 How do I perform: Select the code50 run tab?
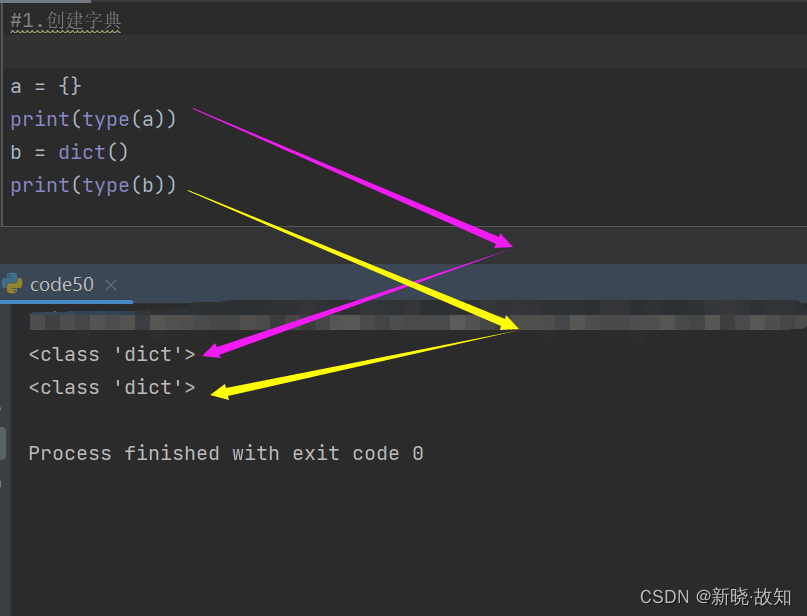(62, 285)
